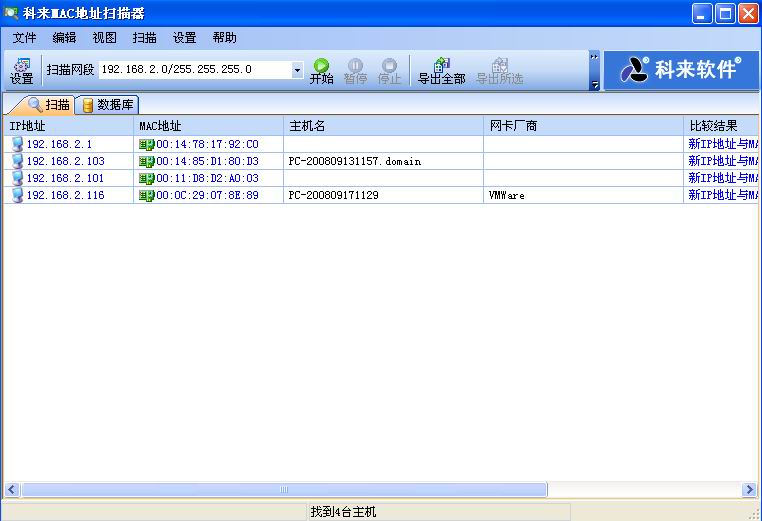Click hostname PC-200809171129
The width and height of the screenshot is (762, 521).
[x=333, y=195]
